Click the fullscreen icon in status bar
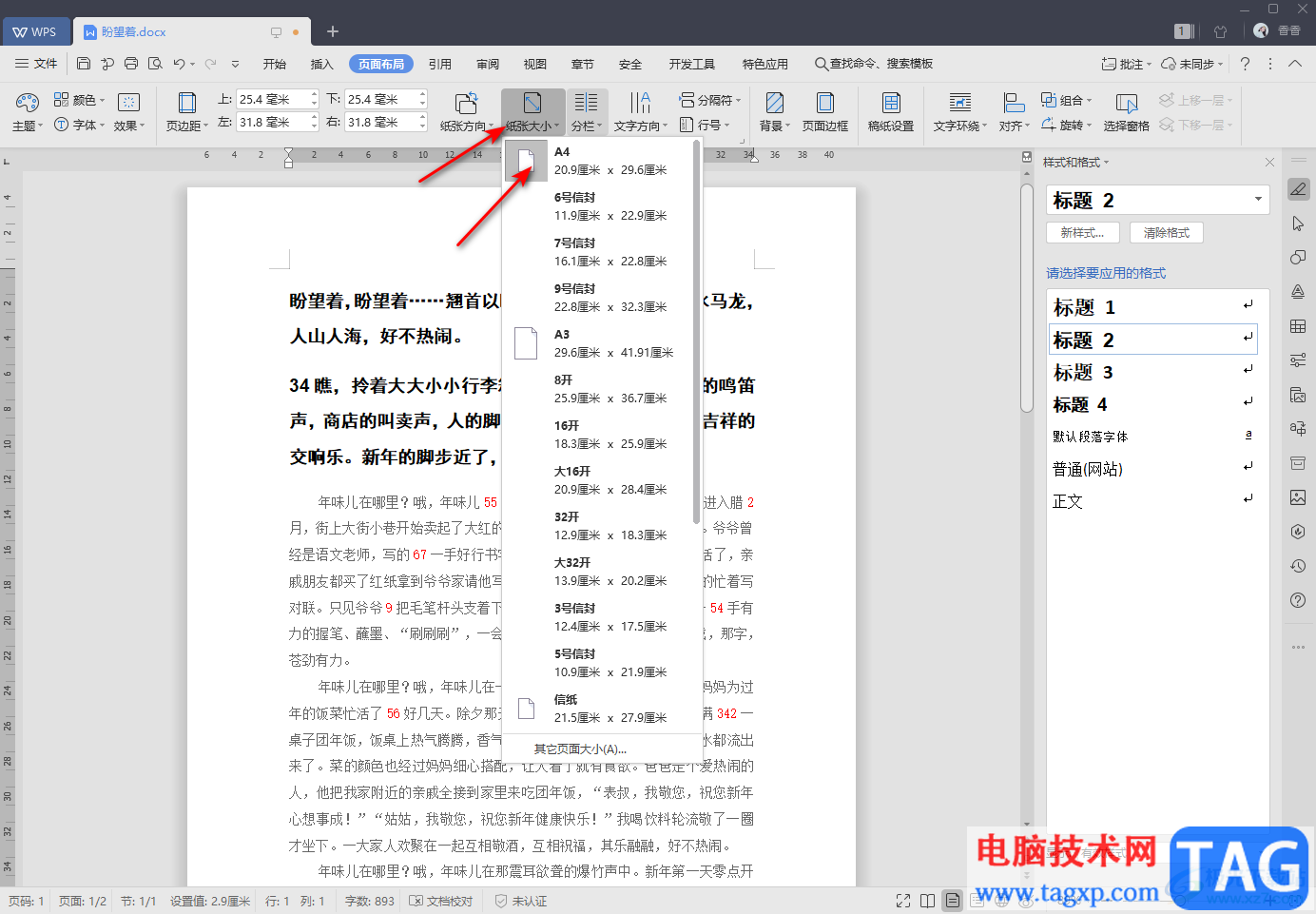The height and width of the screenshot is (914, 1316). point(903,901)
